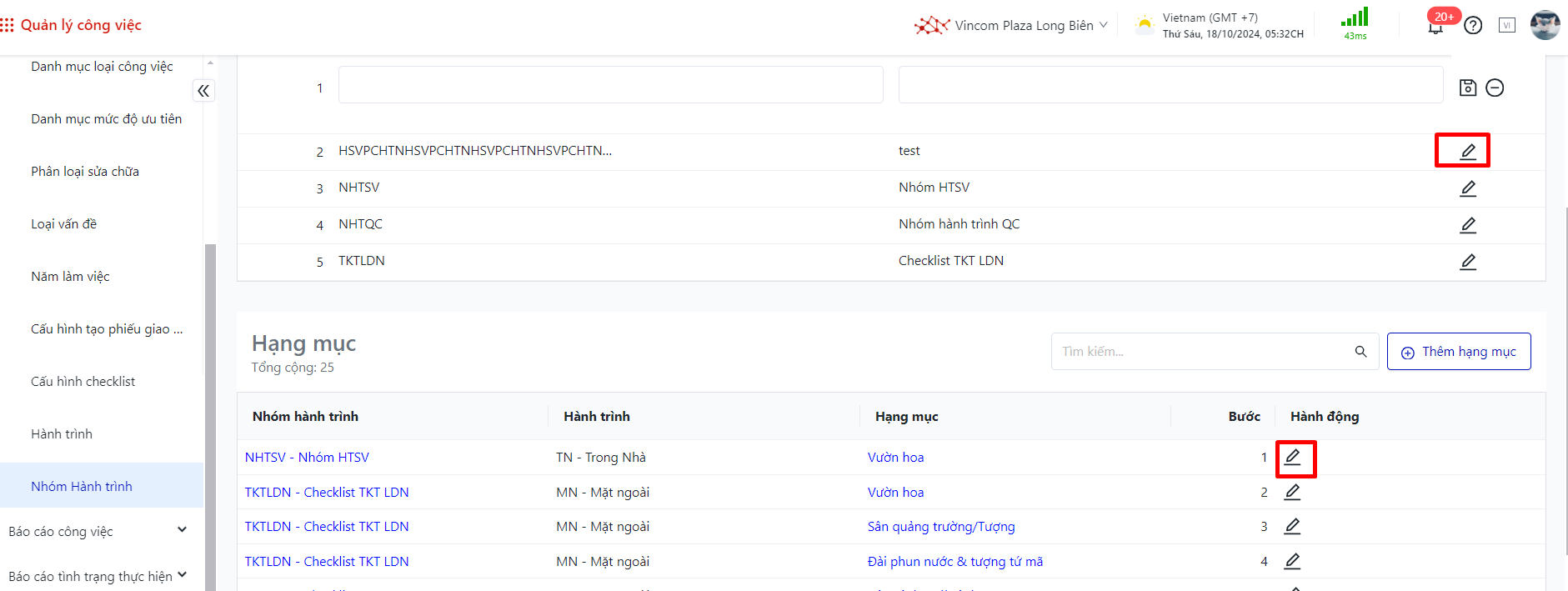Edit the Sân quảng trường/Tượng item
The height and width of the screenshot is (591, 1568).
[x=1292, y=526]
